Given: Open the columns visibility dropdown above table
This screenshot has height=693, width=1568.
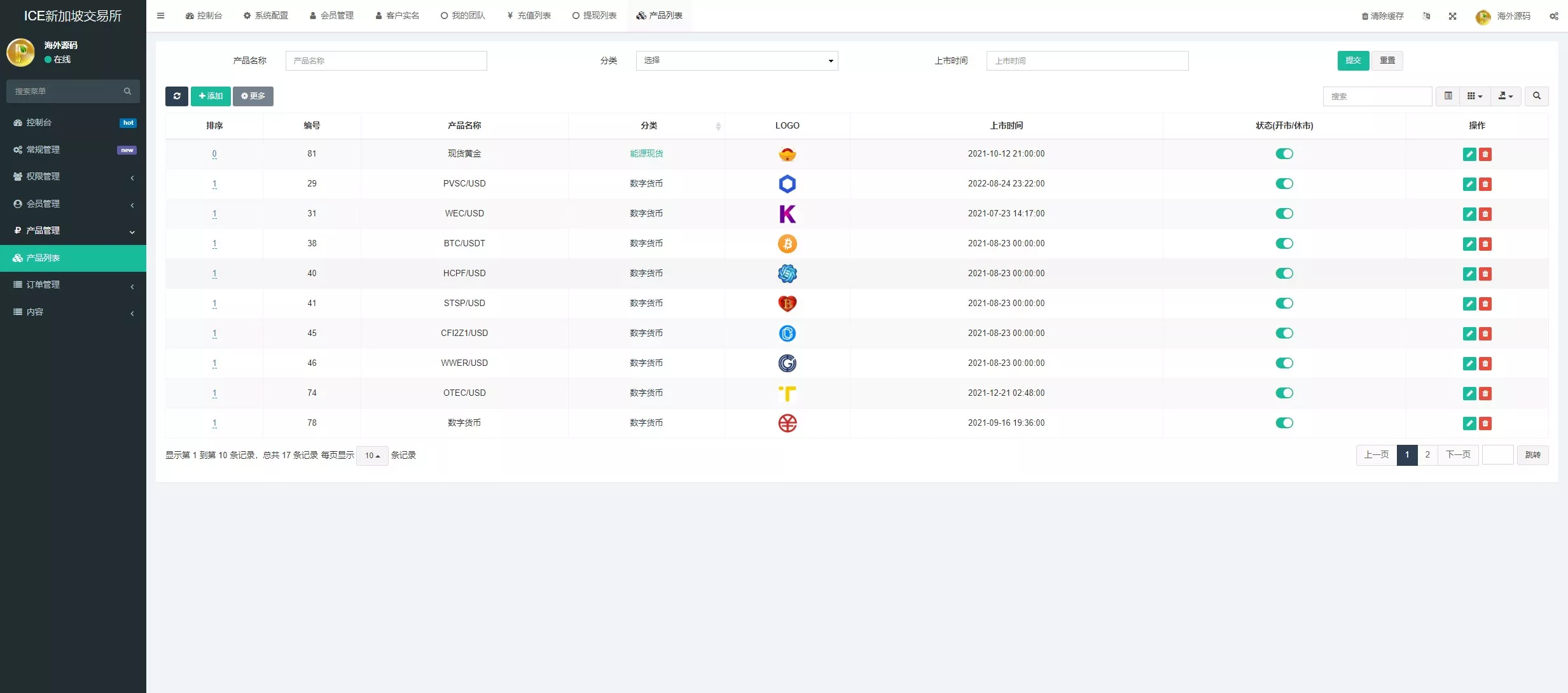Looking at the screenshot, I should [1474, 95].
